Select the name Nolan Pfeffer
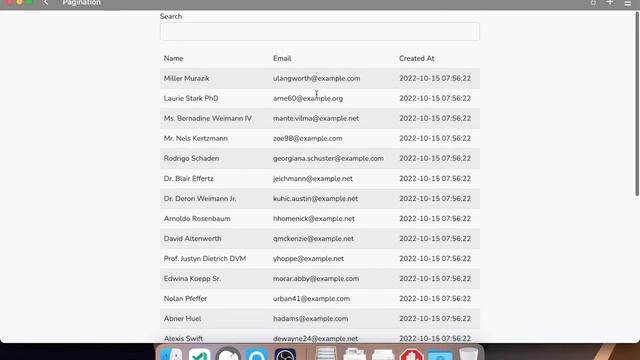640x360 pixels. [x=185, y=298]
